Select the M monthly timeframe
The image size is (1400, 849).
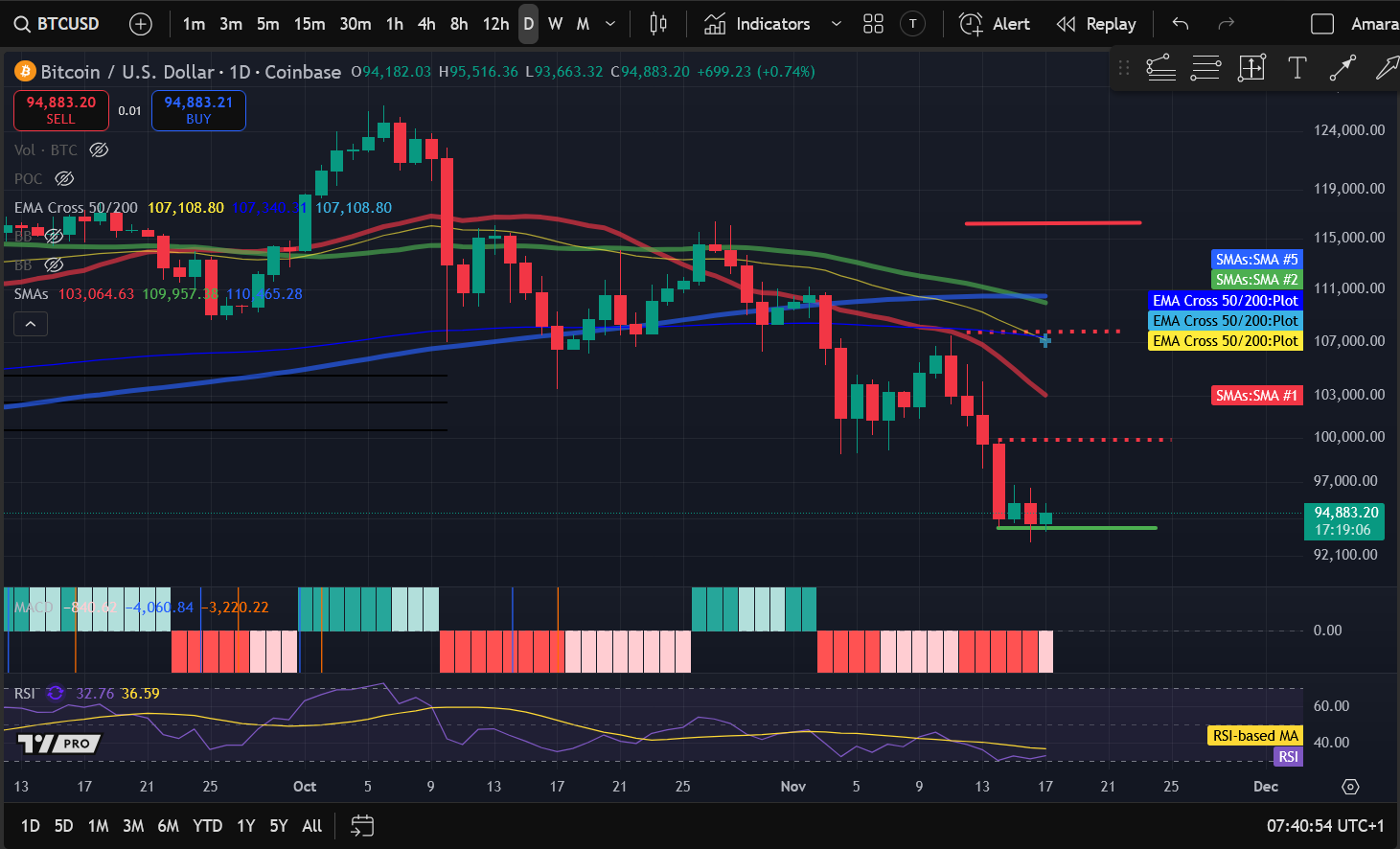[583, 24]
